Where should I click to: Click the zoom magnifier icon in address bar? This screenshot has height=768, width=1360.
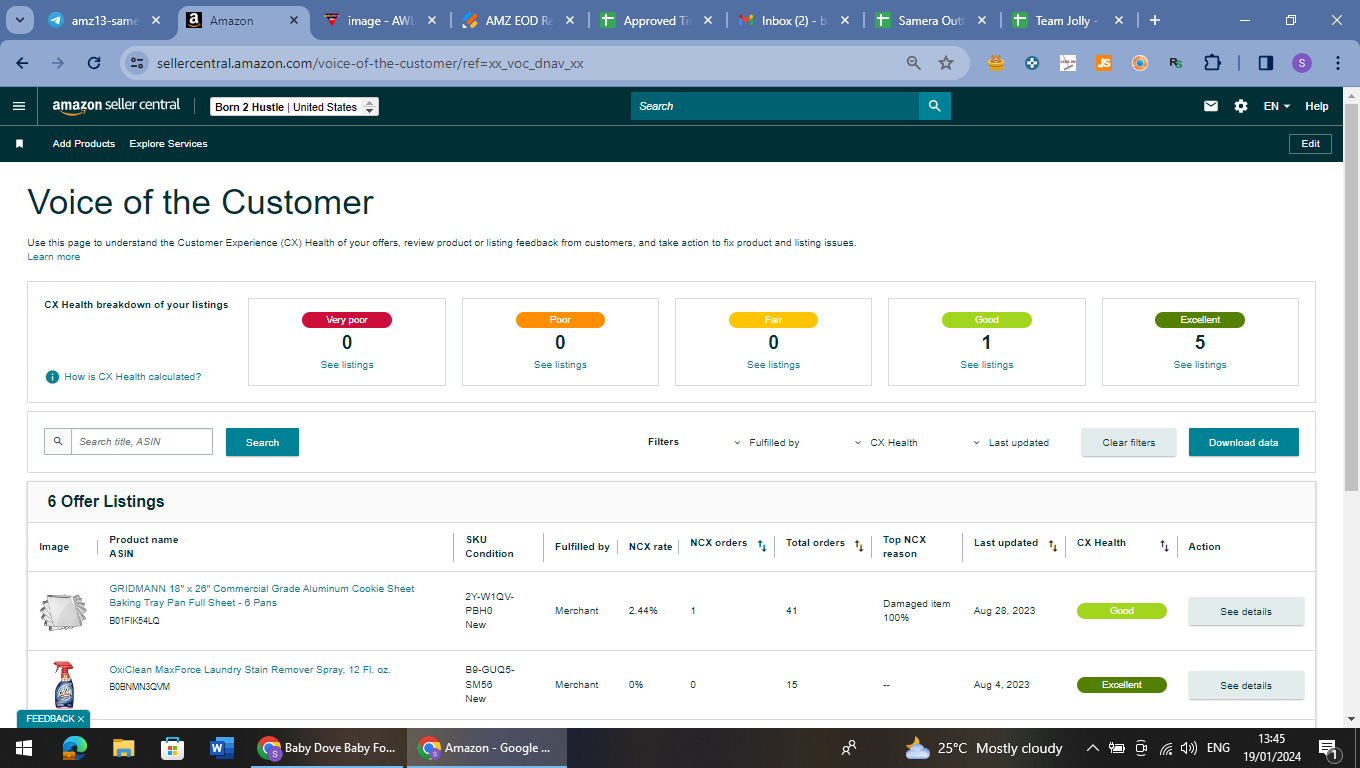pos(914,63)
